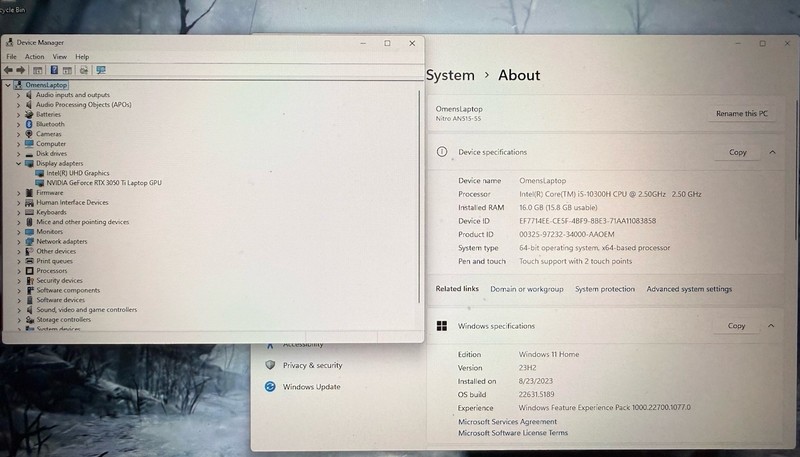Select the Security devices icon

(x=29, y=281)
